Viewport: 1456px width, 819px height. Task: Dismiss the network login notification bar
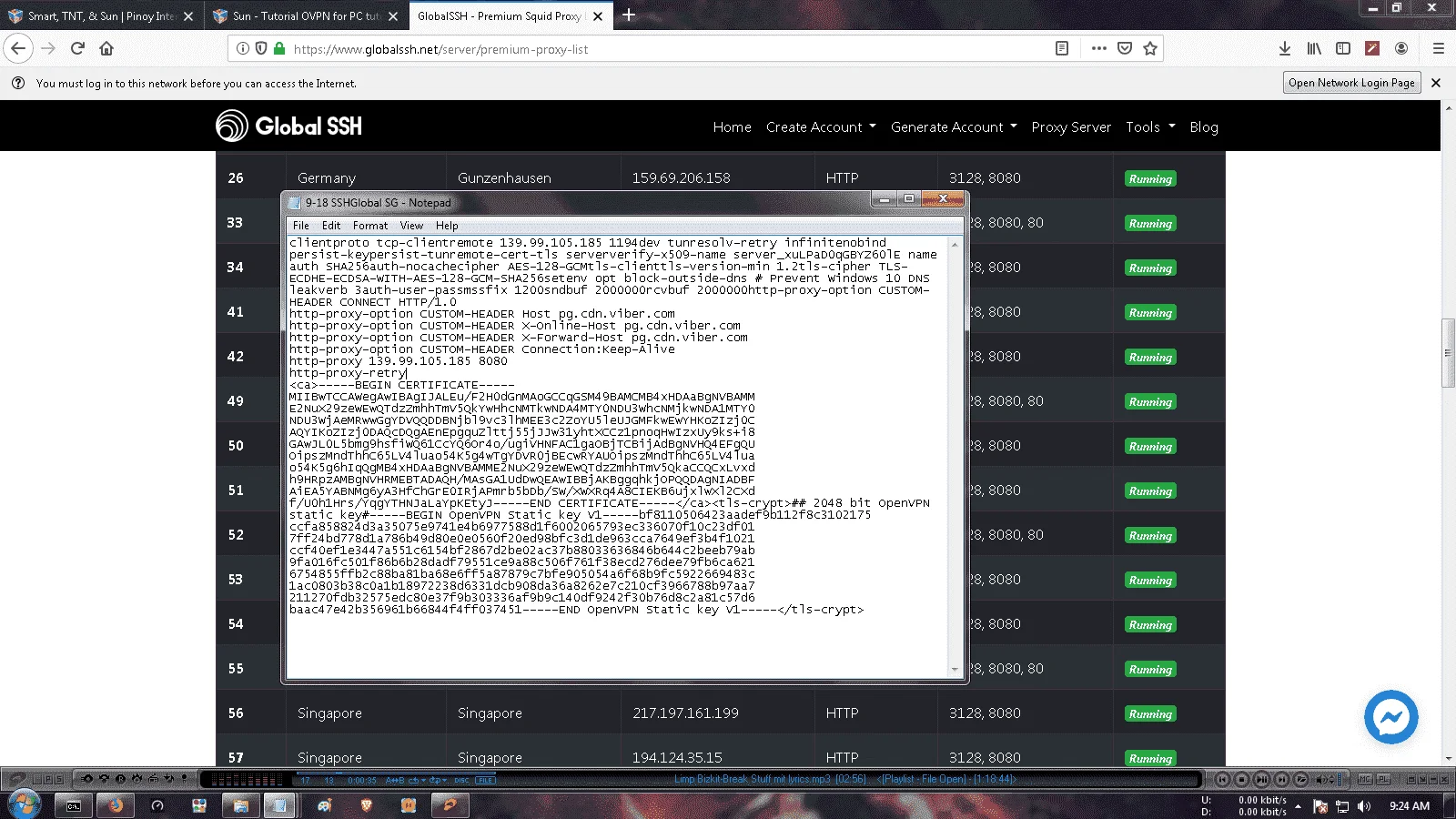1436,83
